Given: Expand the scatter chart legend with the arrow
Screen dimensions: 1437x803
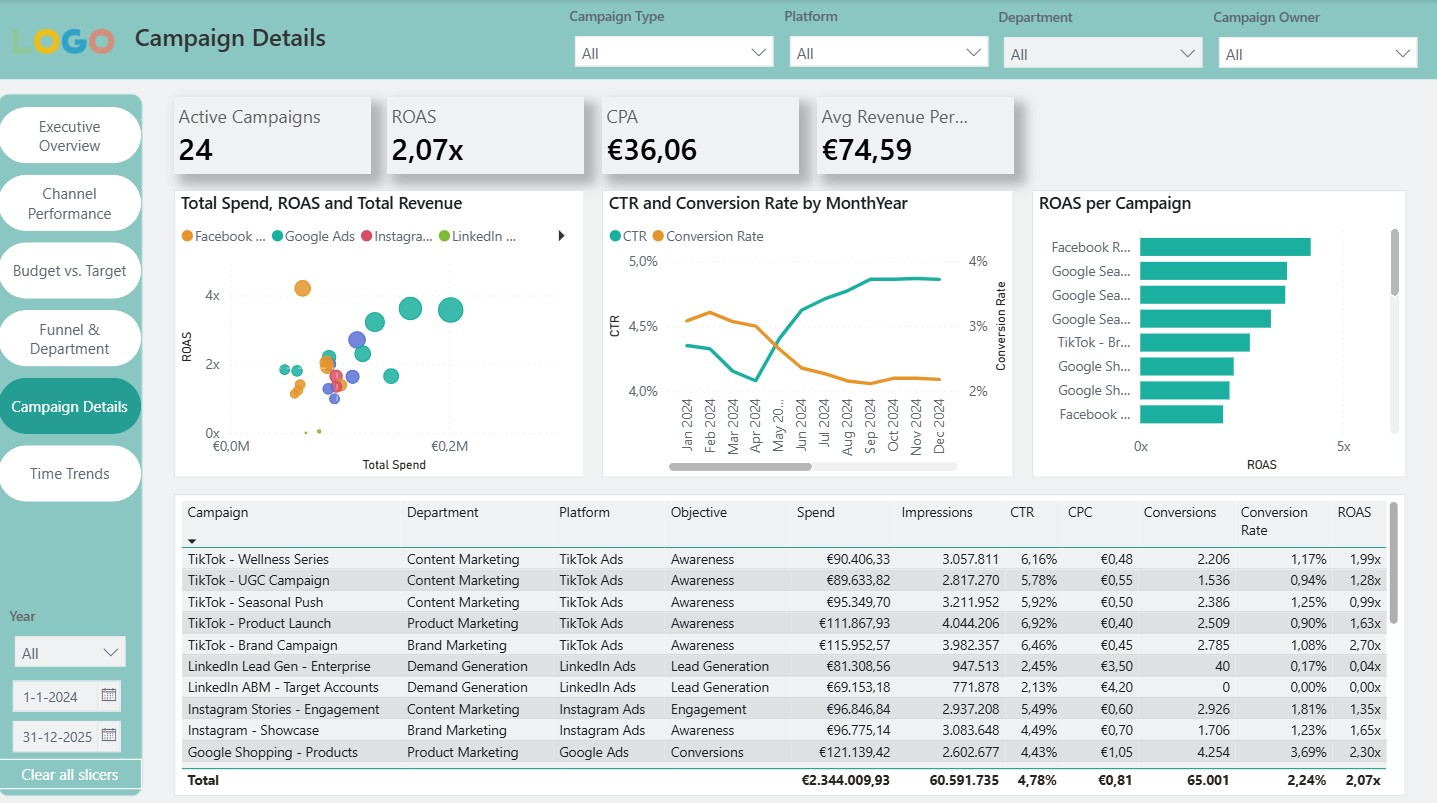Looking at the screenshot, I should (x=561, y=237).
